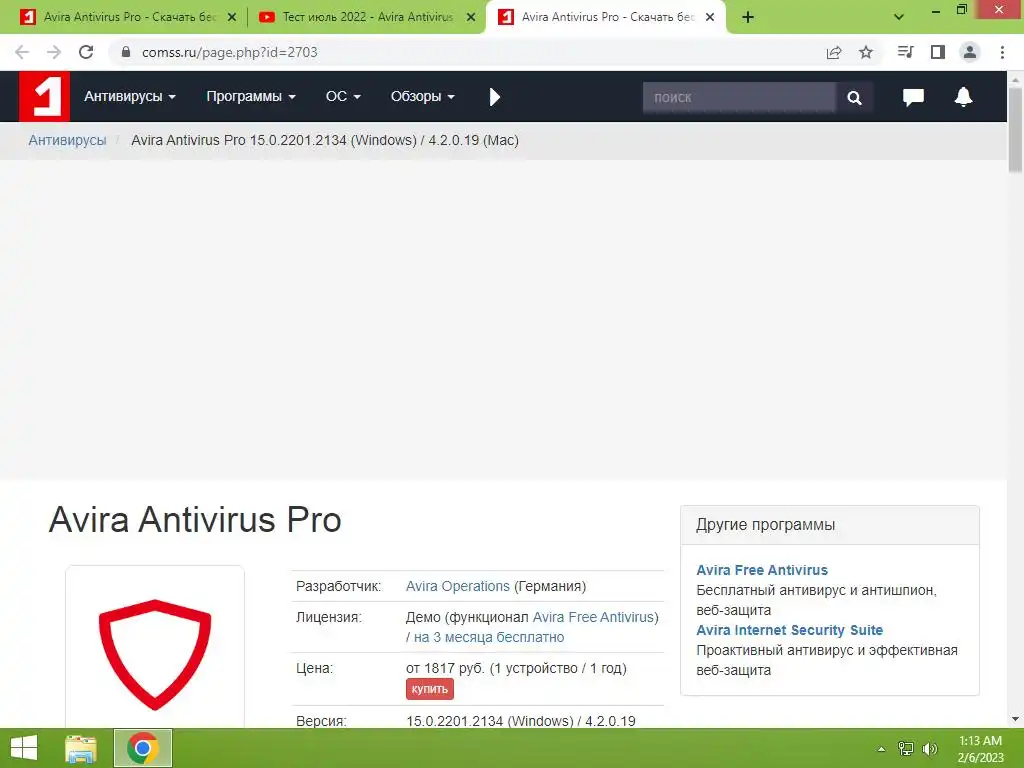
Task: Open the Chrome three-dot menu
Action: point(1002,52)
